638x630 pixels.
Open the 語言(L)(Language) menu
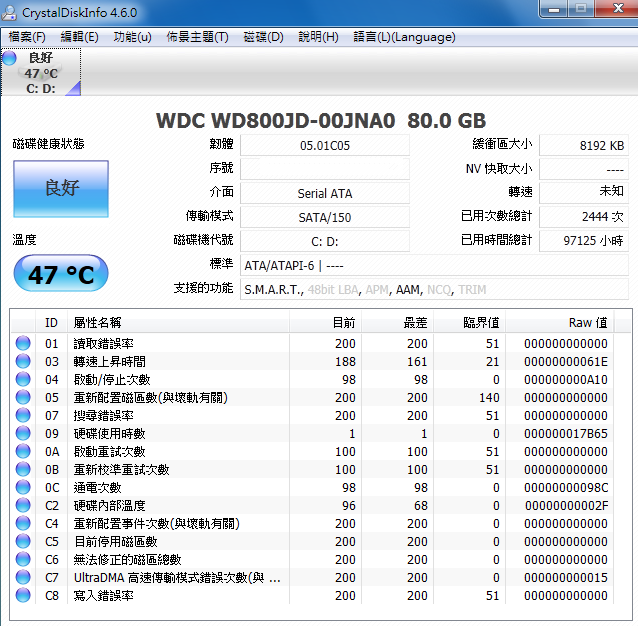point(404,37)
